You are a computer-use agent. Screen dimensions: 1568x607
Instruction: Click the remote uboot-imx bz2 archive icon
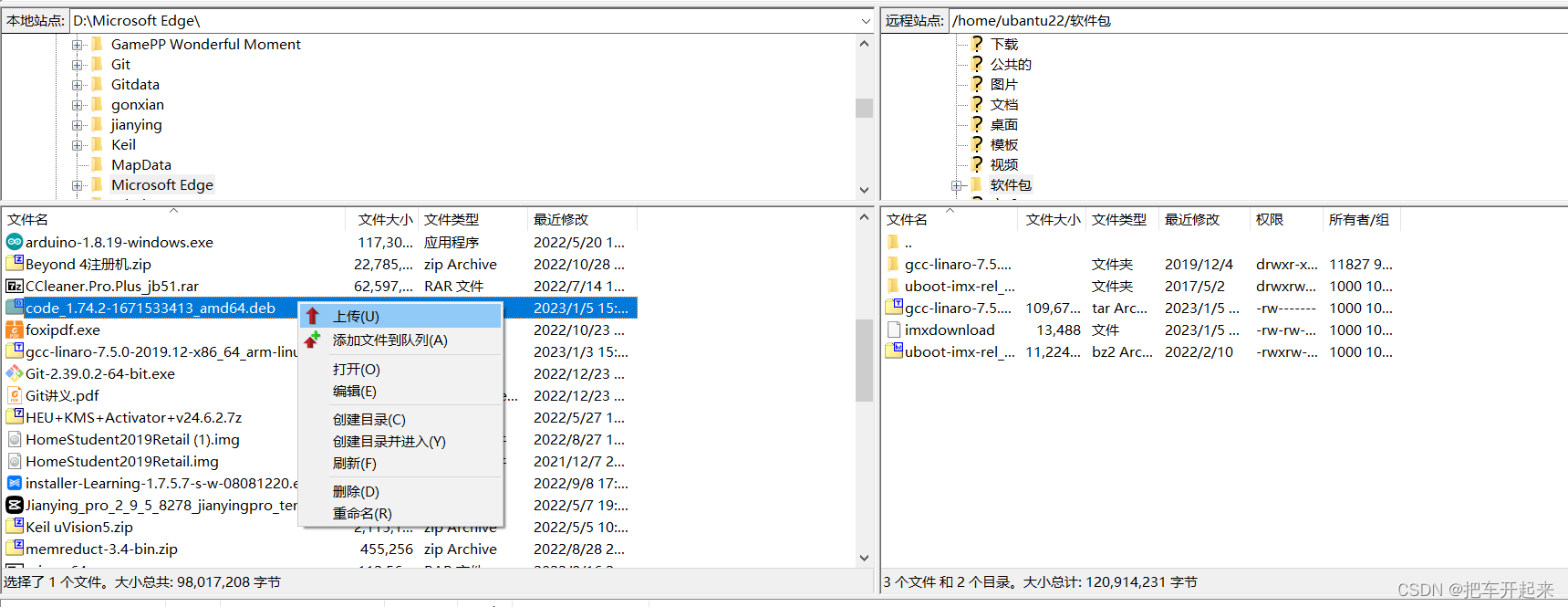pos(894,351)
